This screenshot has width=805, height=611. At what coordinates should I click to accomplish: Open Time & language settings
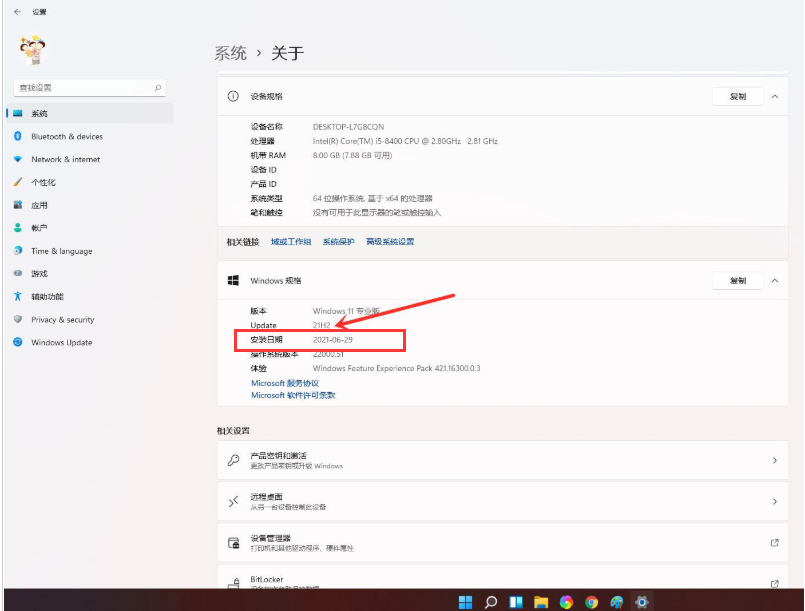pos(90,251)
